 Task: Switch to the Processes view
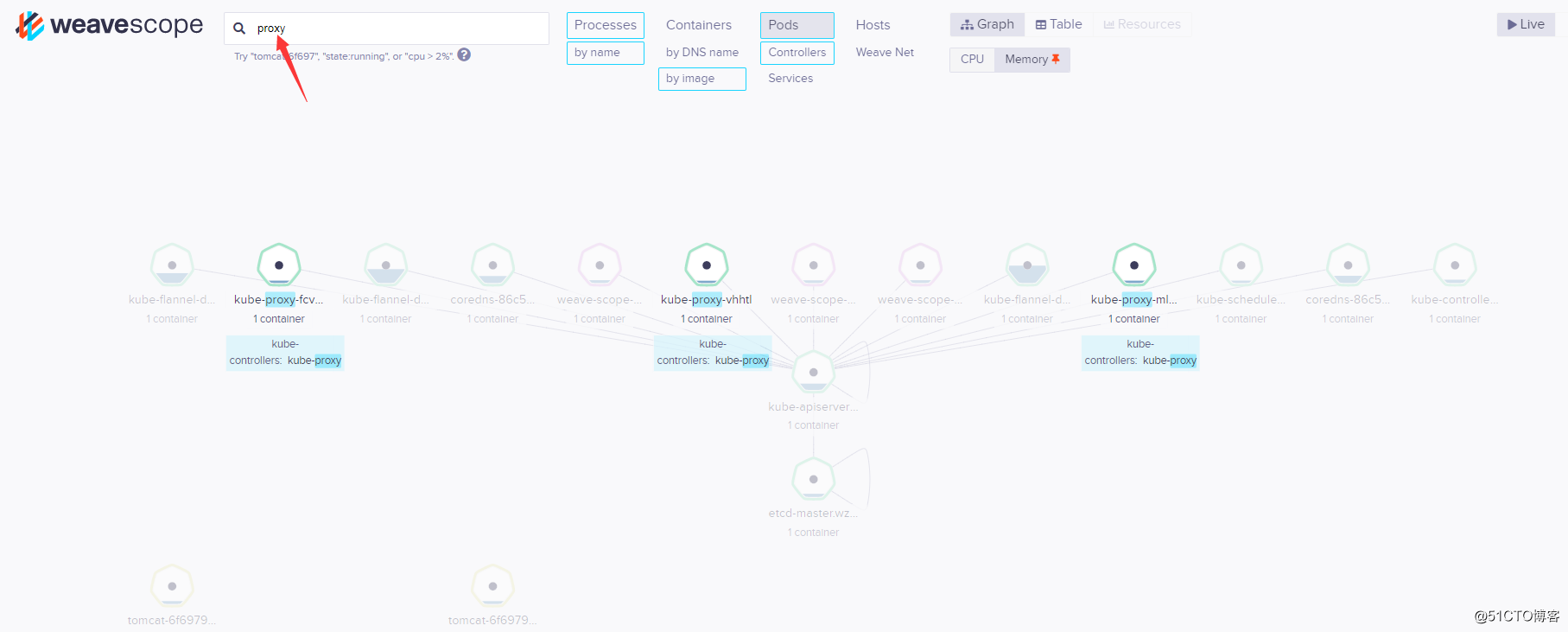click(606, 25)
